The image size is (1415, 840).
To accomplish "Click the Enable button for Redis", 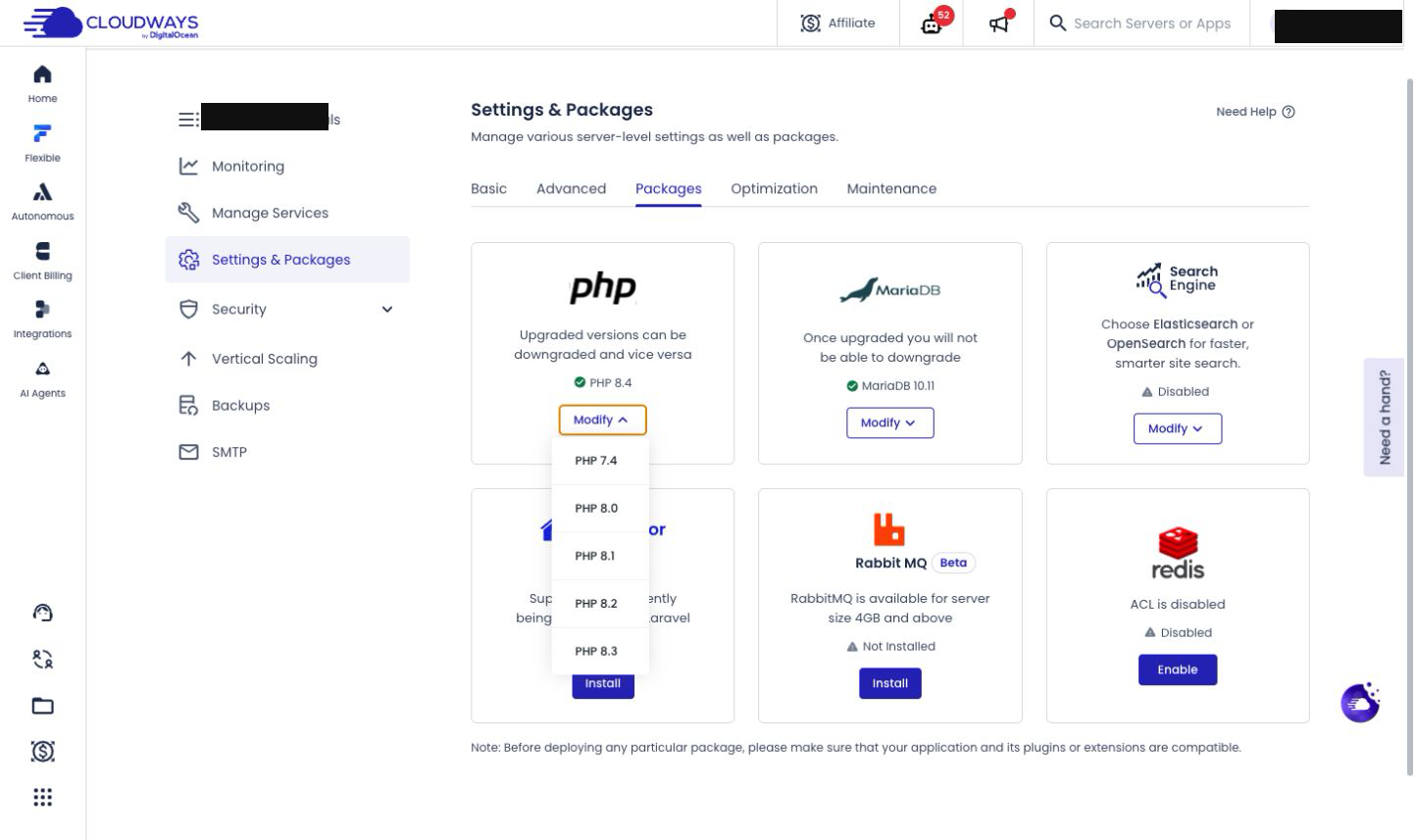I will pyautogui.click(x=1177, y=669).
